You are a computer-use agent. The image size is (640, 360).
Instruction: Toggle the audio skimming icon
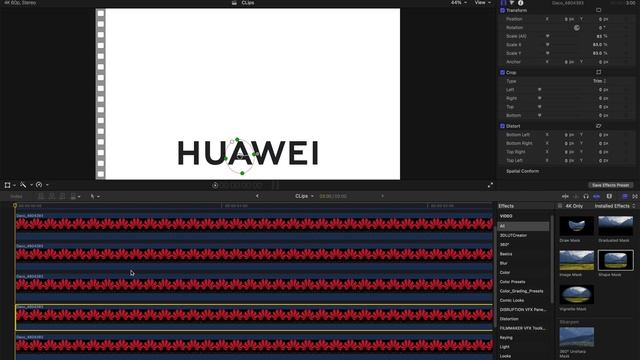pos(576,196)
